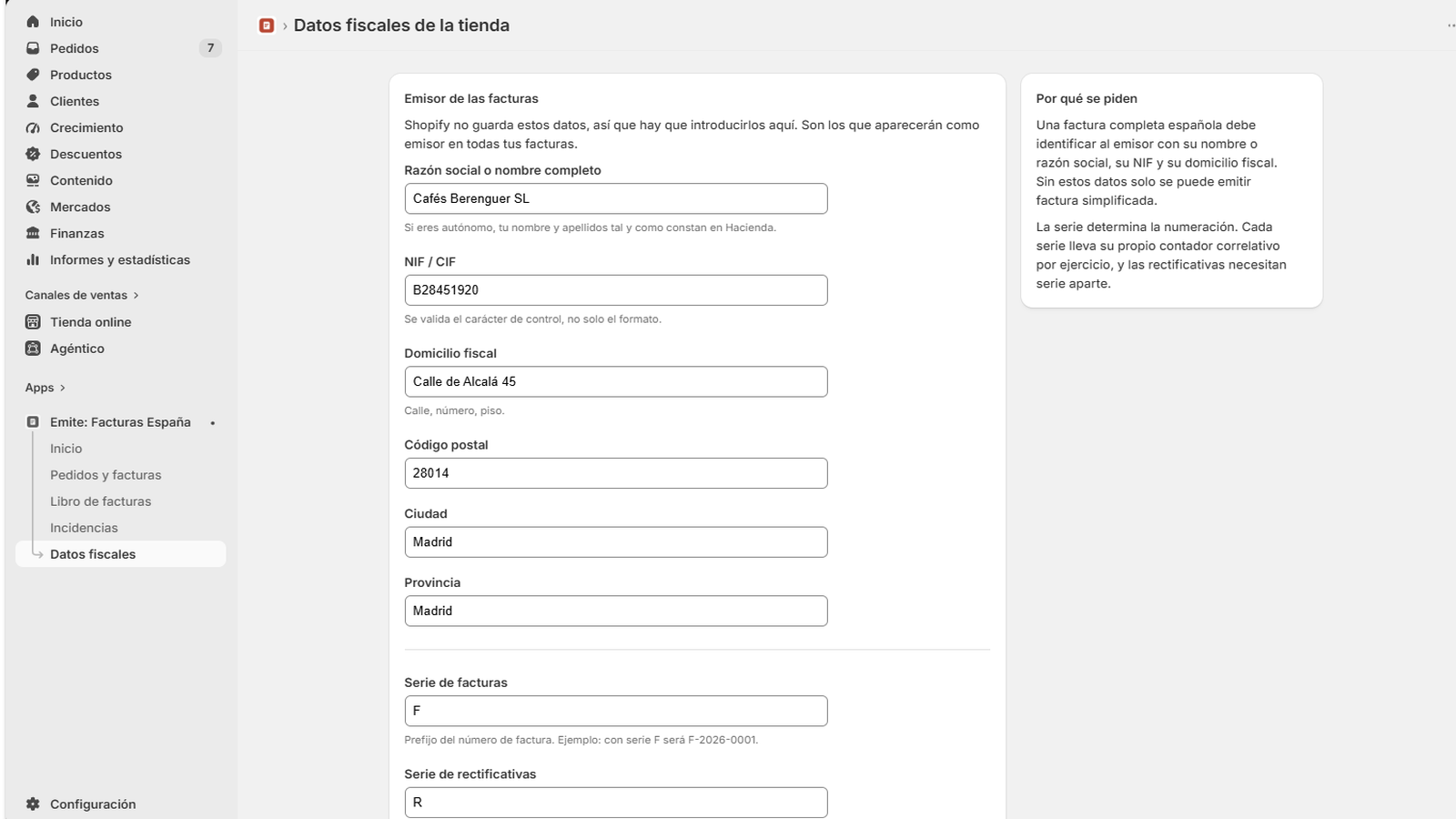
Task: Open Configuración via the gear icon
Action: pyautogui.click(x=33, y=804)
